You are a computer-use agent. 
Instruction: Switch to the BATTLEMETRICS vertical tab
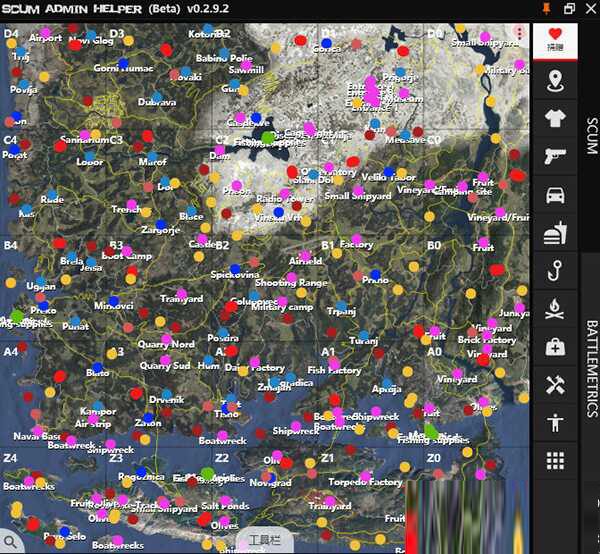coord(590,368)
